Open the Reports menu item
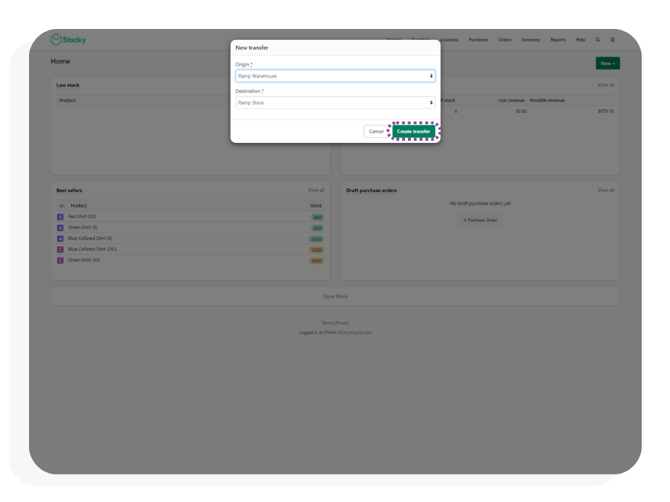This screenshot has width=670, height=502. coord(558,40)
